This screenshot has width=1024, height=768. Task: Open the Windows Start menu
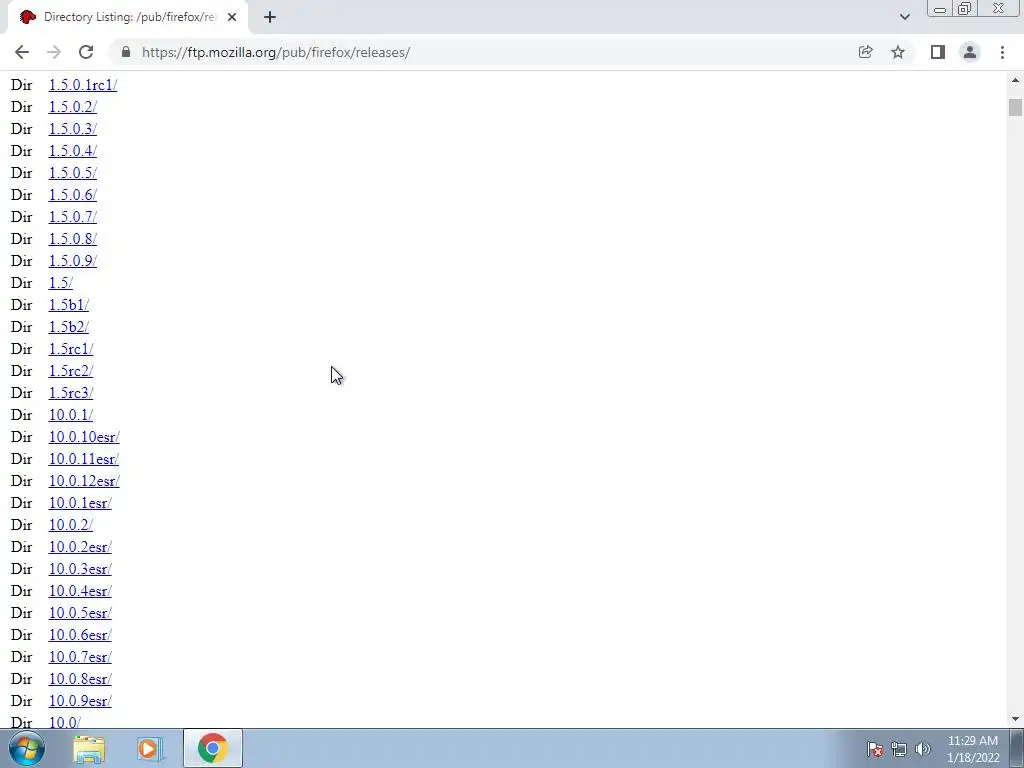tap(27, 748)
